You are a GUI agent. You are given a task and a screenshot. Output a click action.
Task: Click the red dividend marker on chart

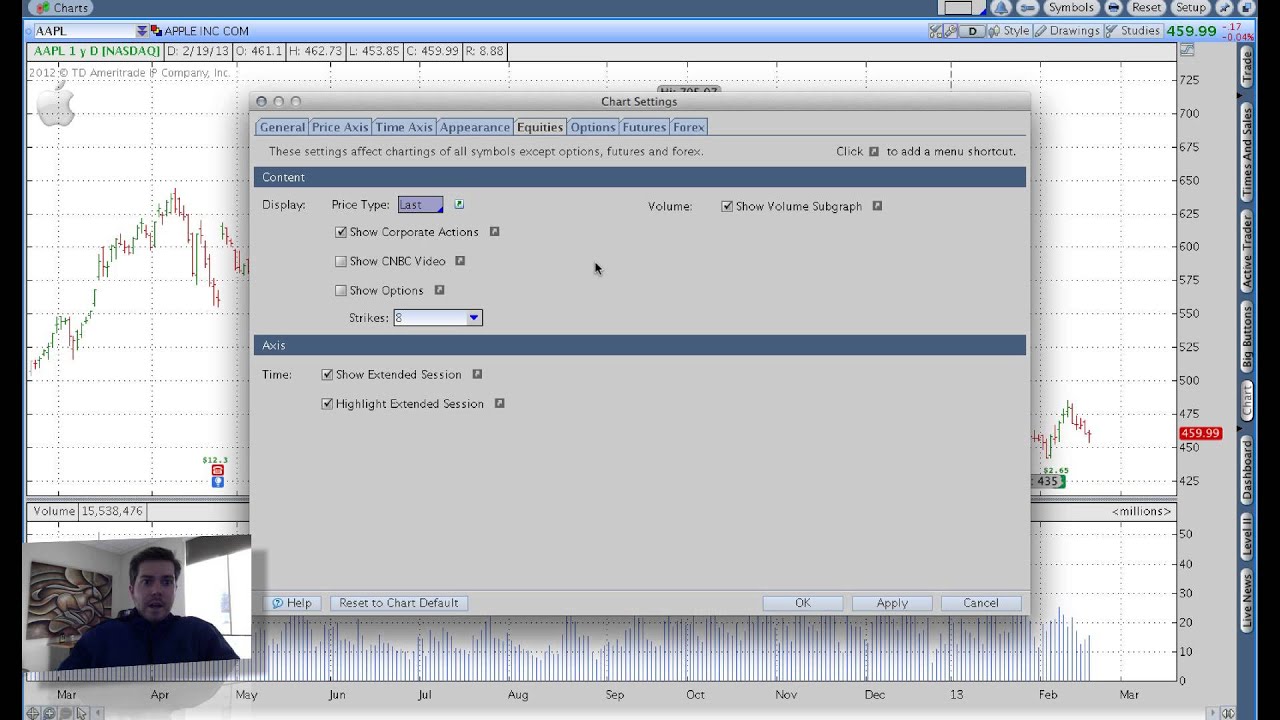217,471
